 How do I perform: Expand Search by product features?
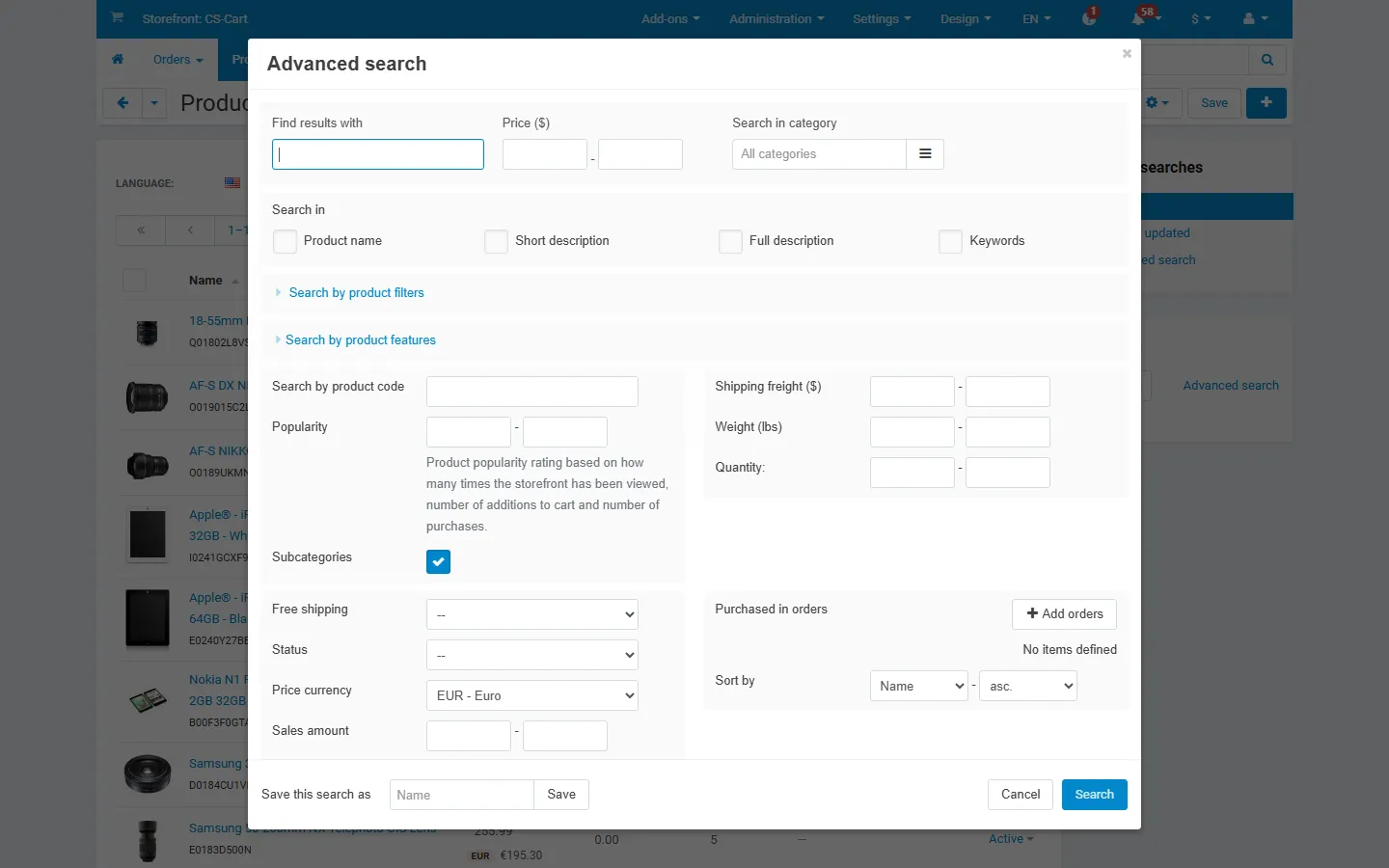360,340
